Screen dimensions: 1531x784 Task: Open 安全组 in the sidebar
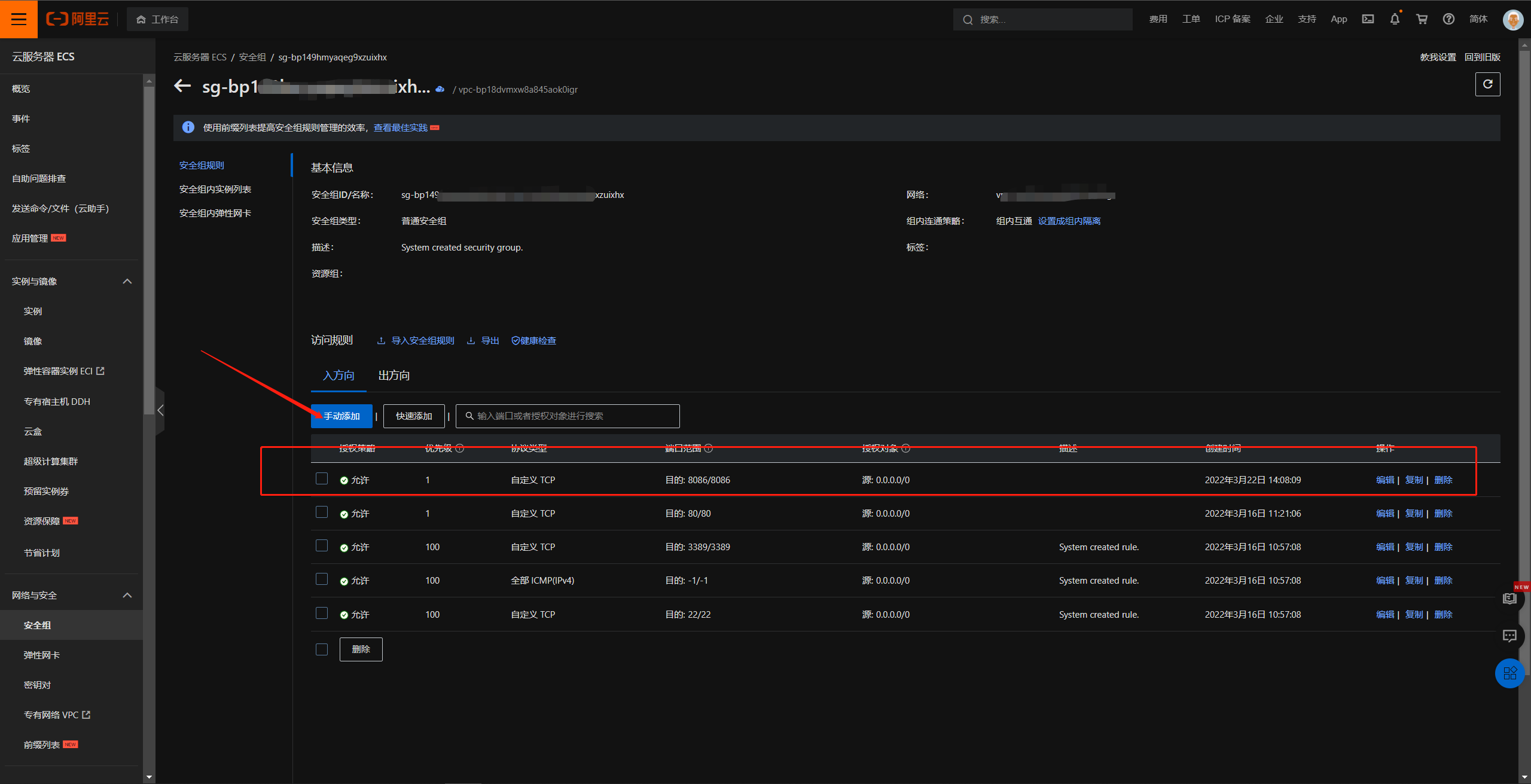[37, 625]
